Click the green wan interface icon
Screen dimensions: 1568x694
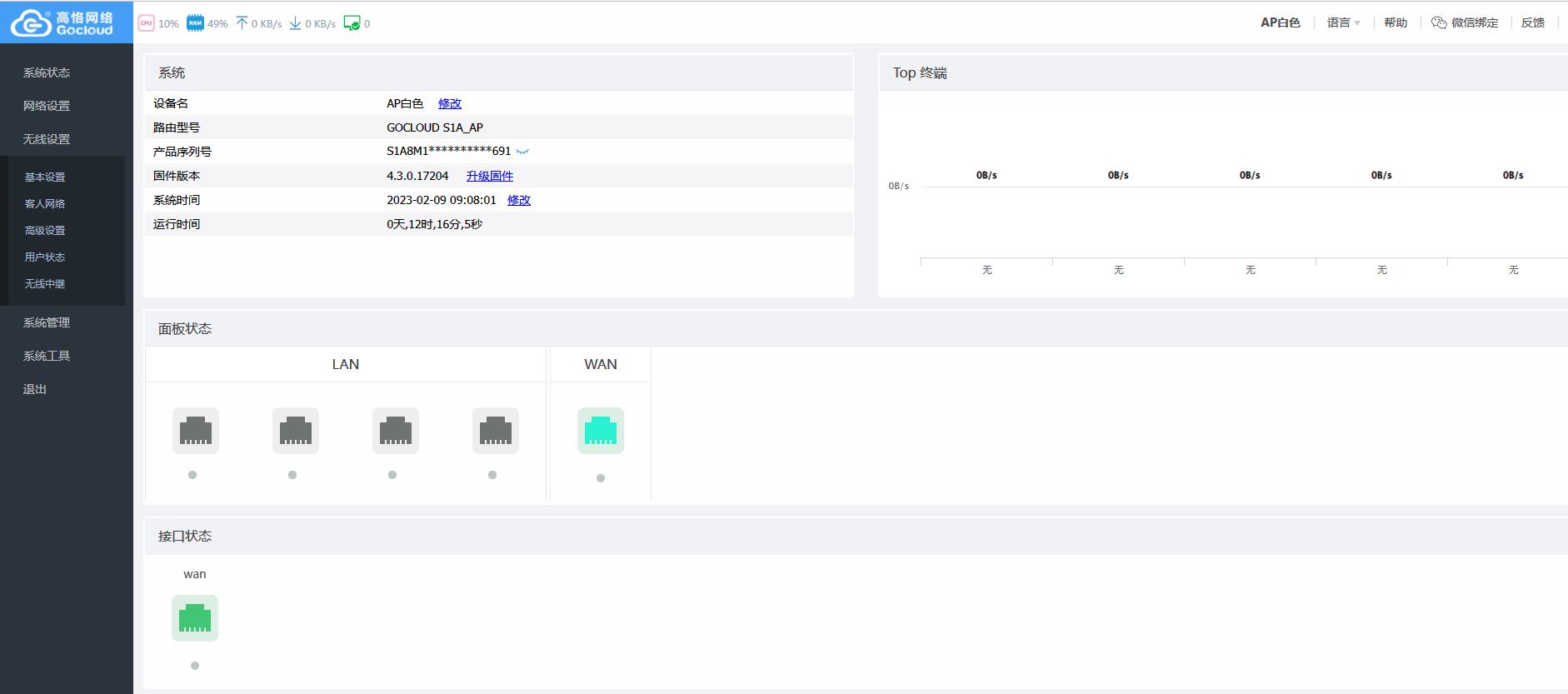[194, 618]
